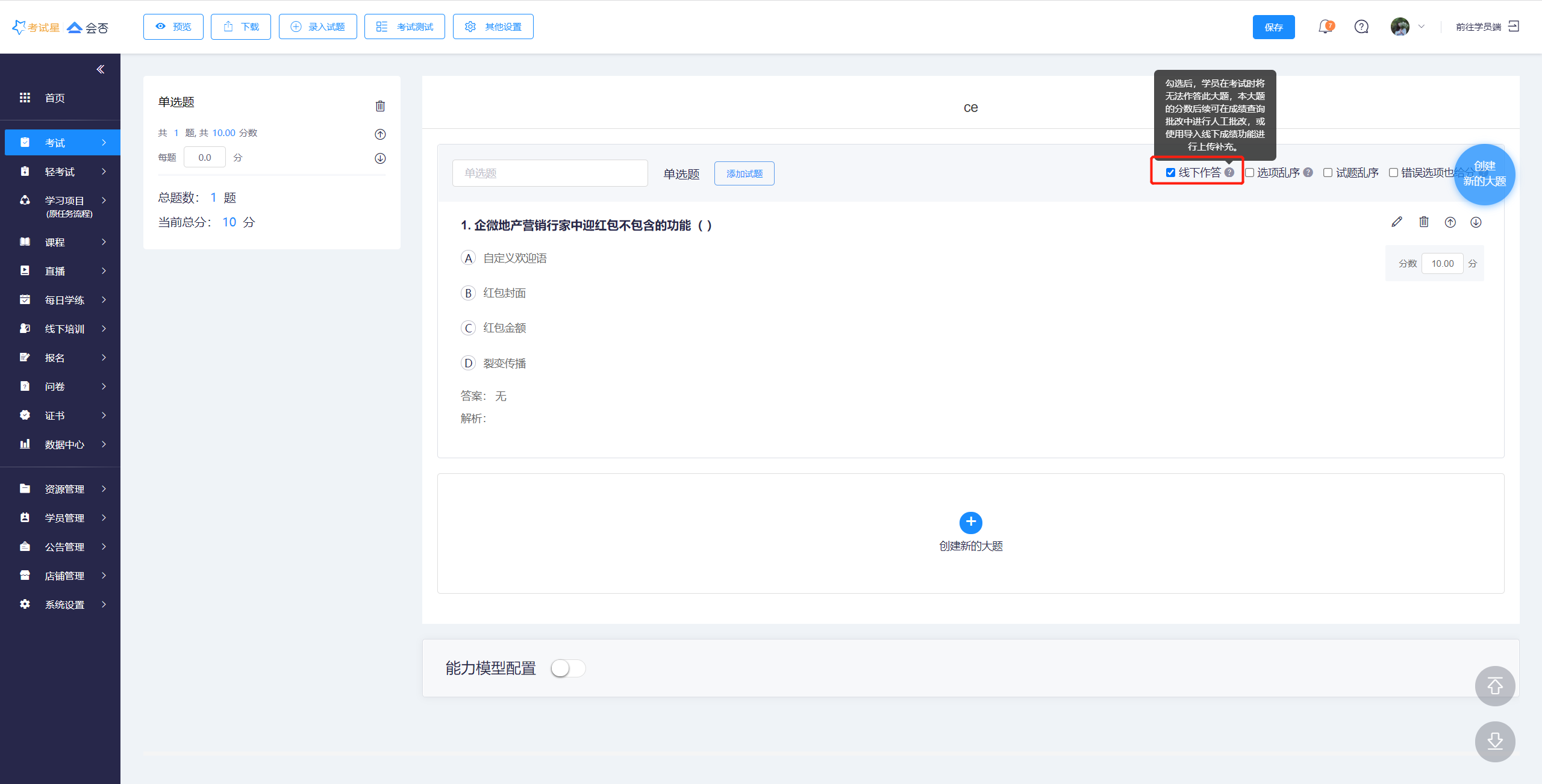
Task: Enable the 试题乱序 checkbox
Action: point(1328,173)
